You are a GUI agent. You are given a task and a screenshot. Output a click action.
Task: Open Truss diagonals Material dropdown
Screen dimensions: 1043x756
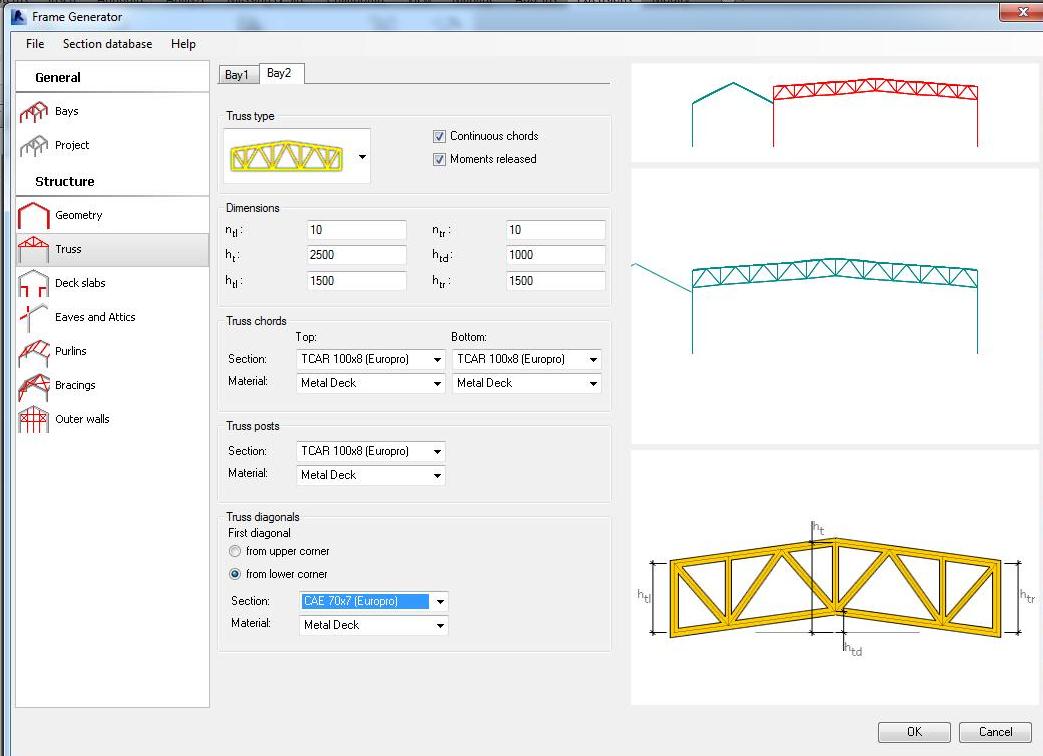439,625
